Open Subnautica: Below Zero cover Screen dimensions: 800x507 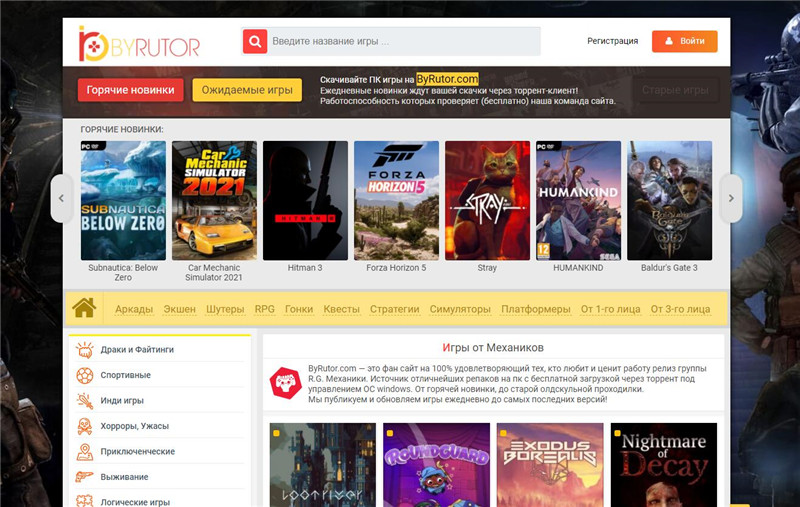pyautogui.click(x=123, y=200)
